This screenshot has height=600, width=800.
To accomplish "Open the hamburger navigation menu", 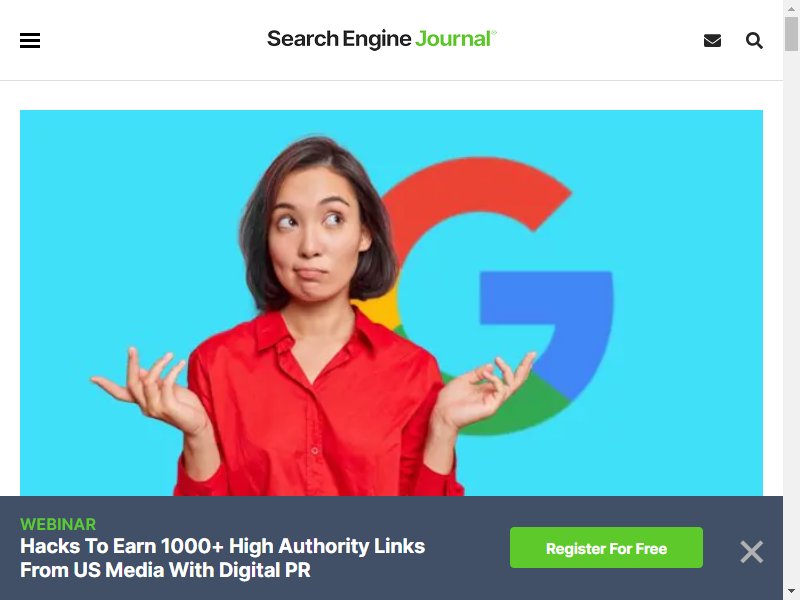I will (30, 40).
